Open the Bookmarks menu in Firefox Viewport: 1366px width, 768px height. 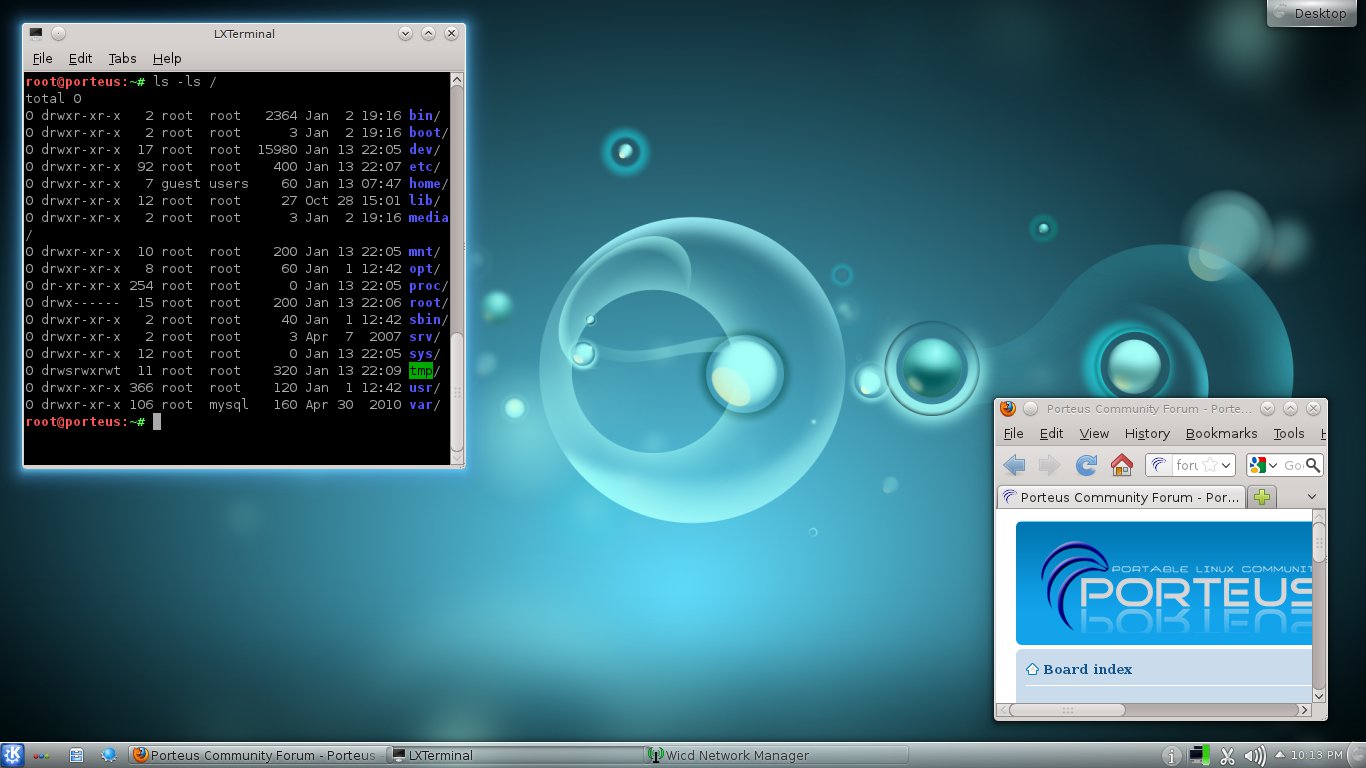(x=1221, y=433)
